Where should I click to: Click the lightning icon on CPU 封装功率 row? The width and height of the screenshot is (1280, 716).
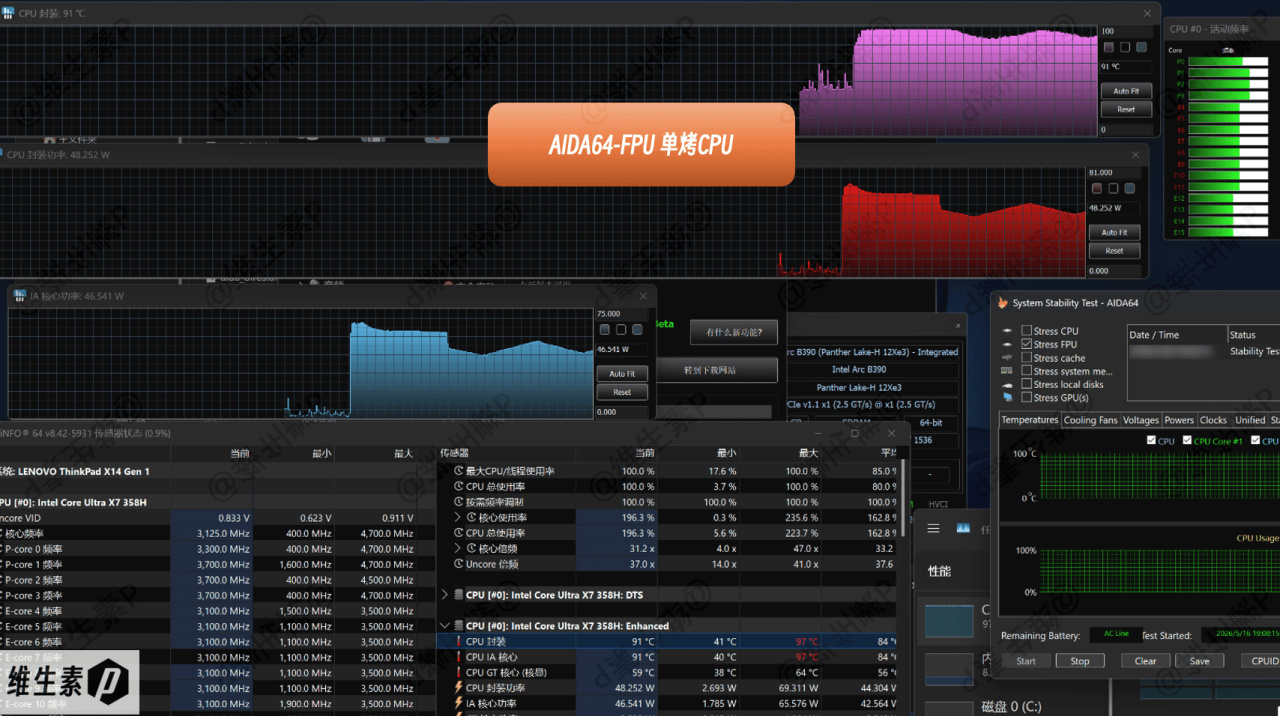(458, 688)
